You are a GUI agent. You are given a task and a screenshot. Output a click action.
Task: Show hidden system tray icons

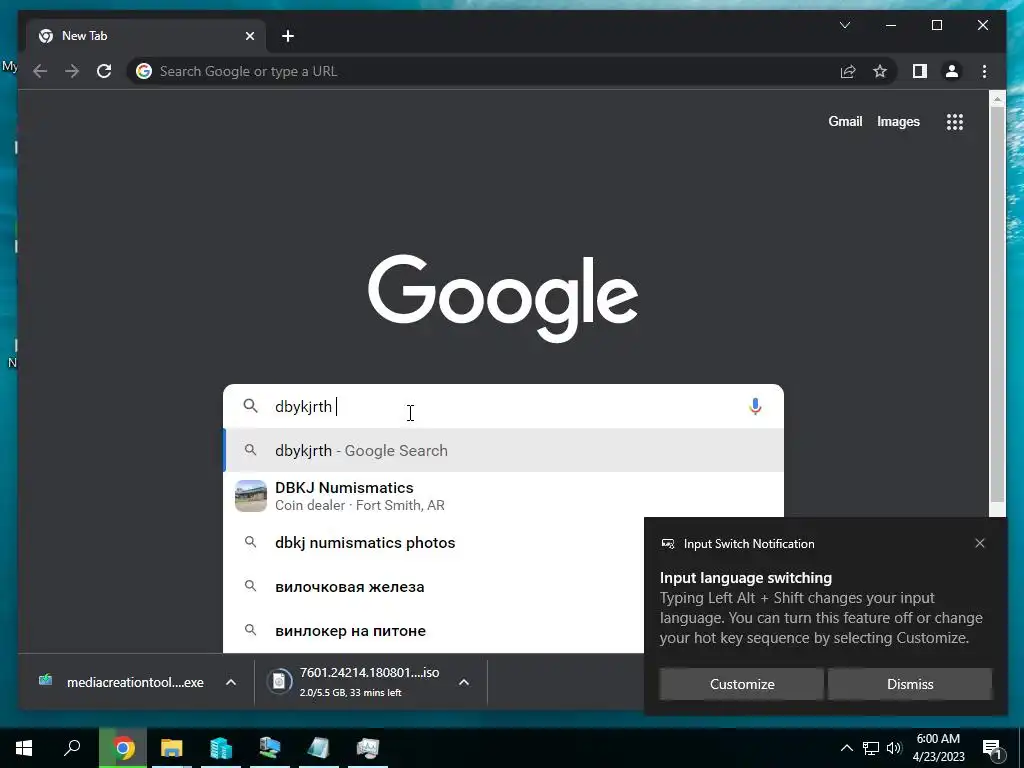click(x=846, y=748)
